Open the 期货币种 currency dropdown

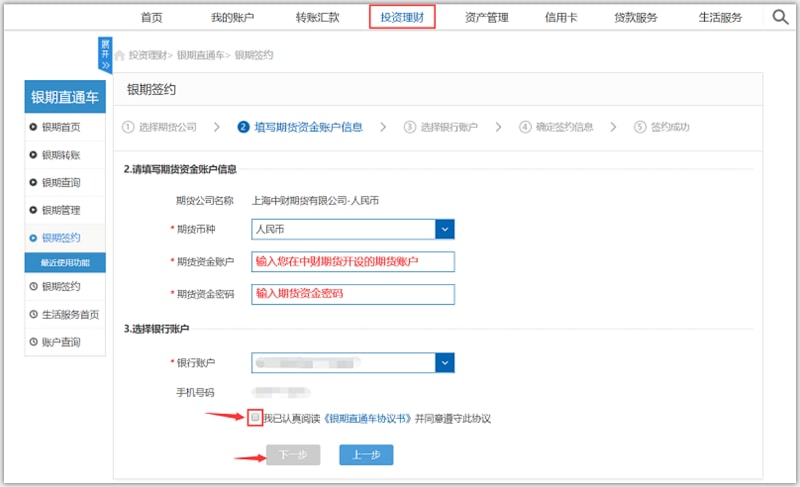tap(445, 230)
